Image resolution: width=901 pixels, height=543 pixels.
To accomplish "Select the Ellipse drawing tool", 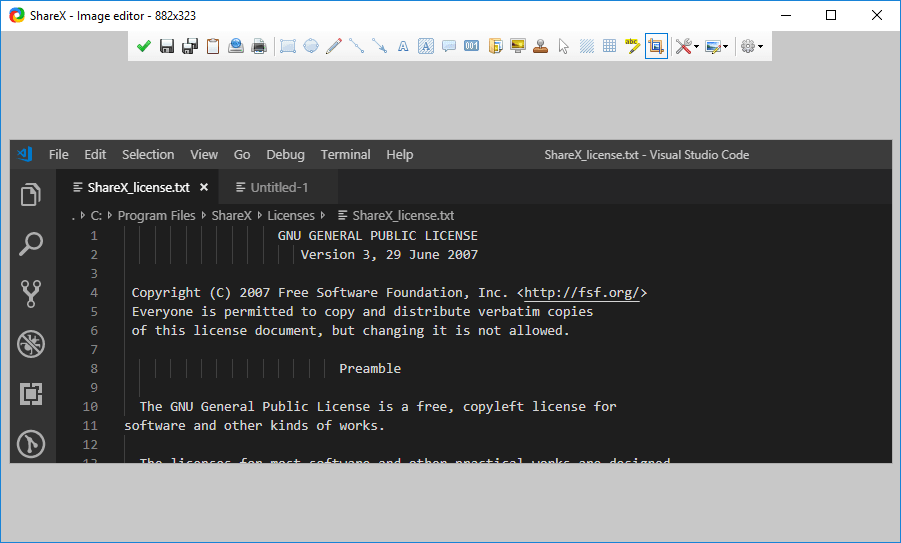I will point(311,46).
